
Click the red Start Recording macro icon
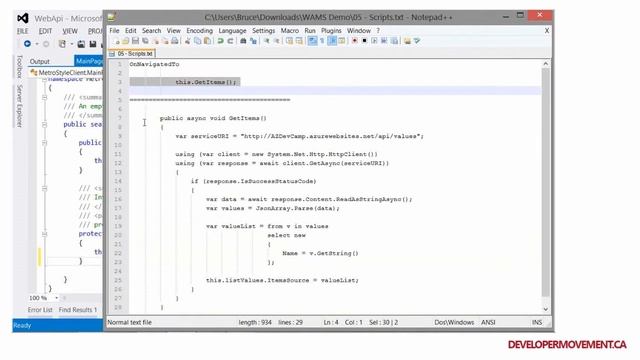click(x=354, y=41)
